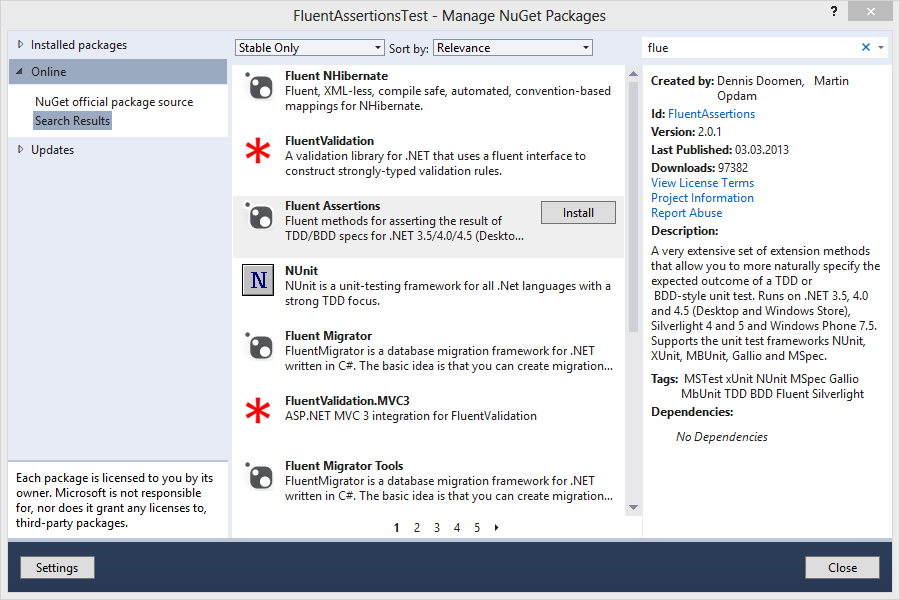Click the red asterisk FluentValidation icon
The image size is (900, 600).
[259, 151]
